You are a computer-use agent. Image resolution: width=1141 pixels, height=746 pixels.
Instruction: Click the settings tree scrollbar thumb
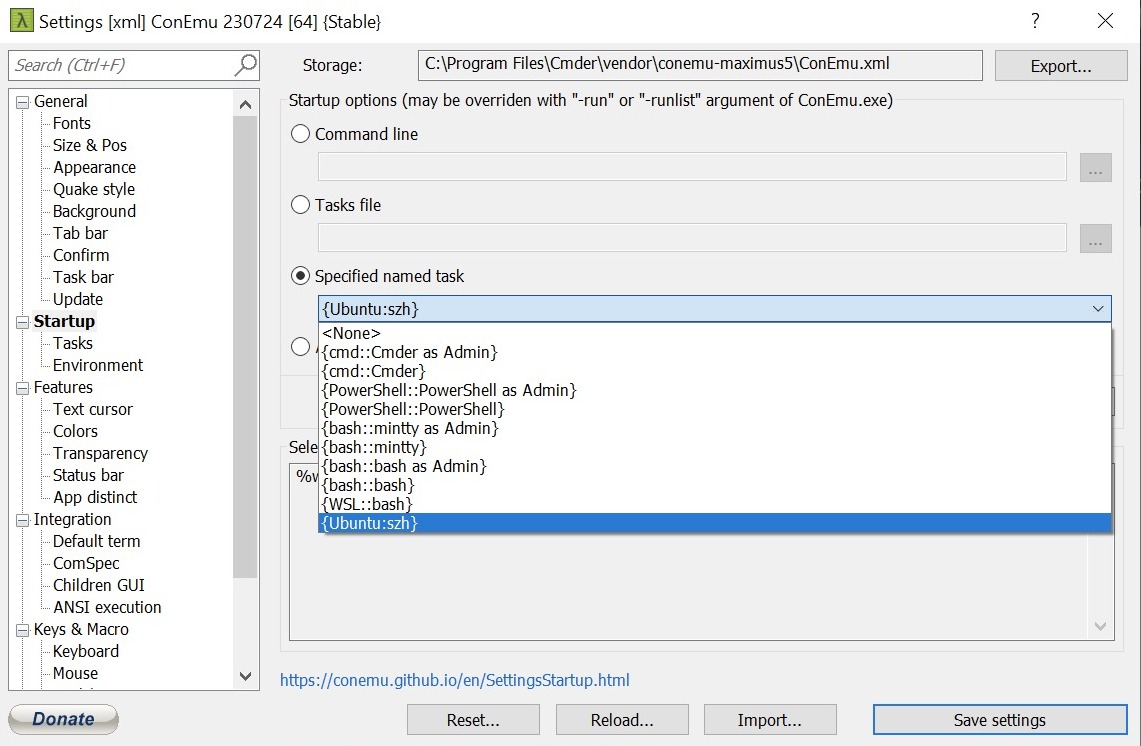point(245,346)
